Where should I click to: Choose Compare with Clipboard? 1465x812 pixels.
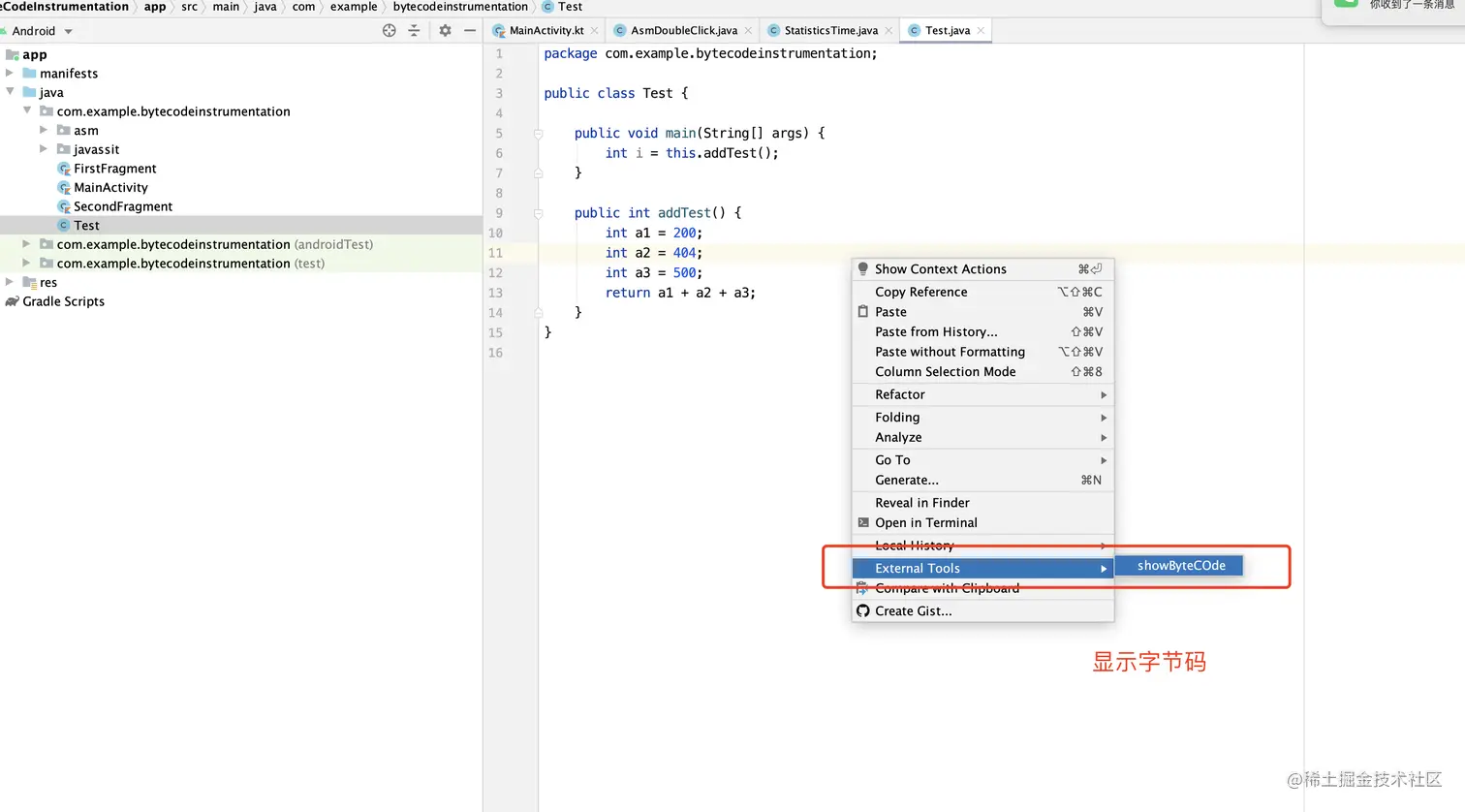(982, 588)
